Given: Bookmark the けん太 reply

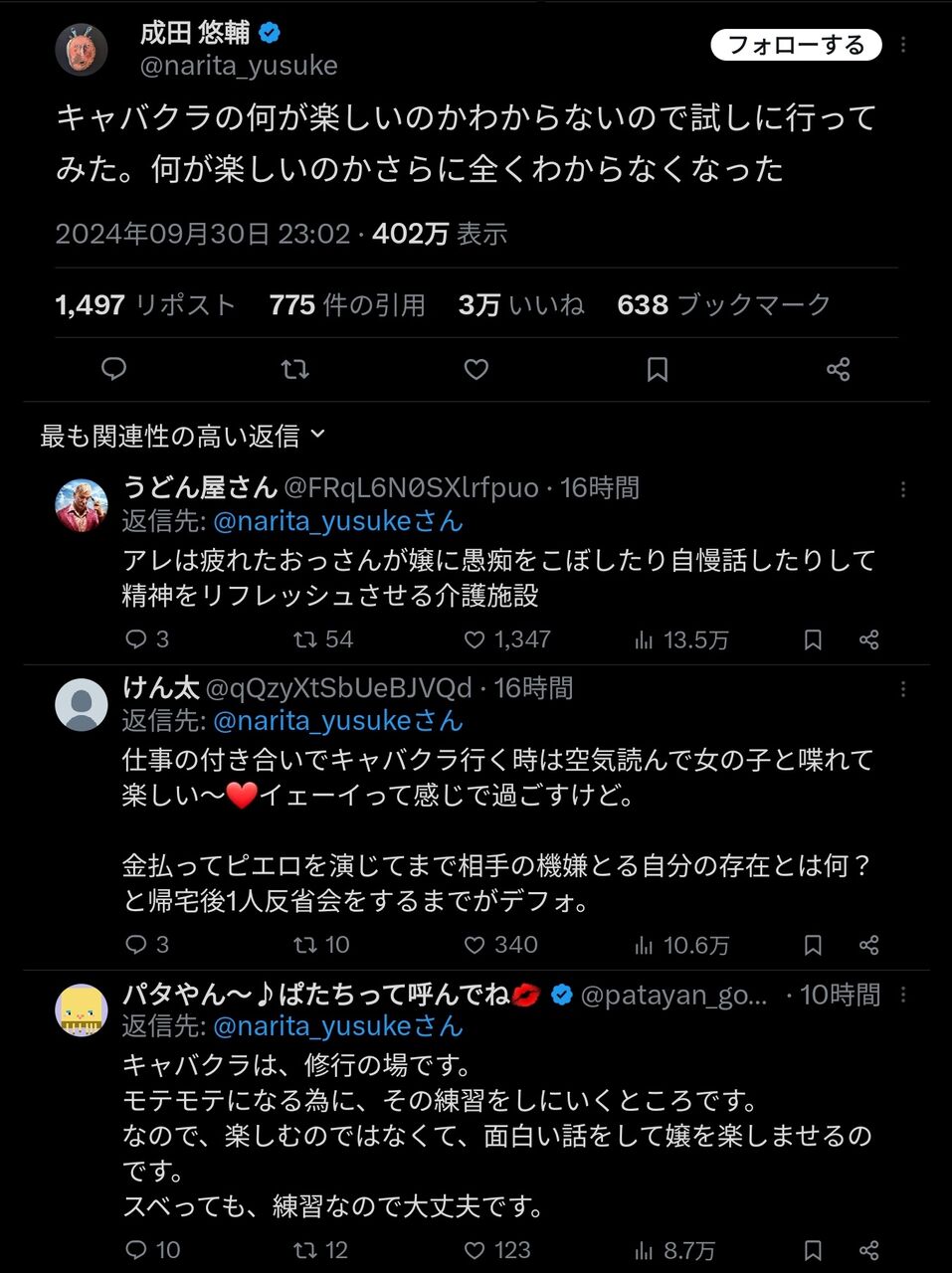Looking at the screenshot, I should click(813, 945).
